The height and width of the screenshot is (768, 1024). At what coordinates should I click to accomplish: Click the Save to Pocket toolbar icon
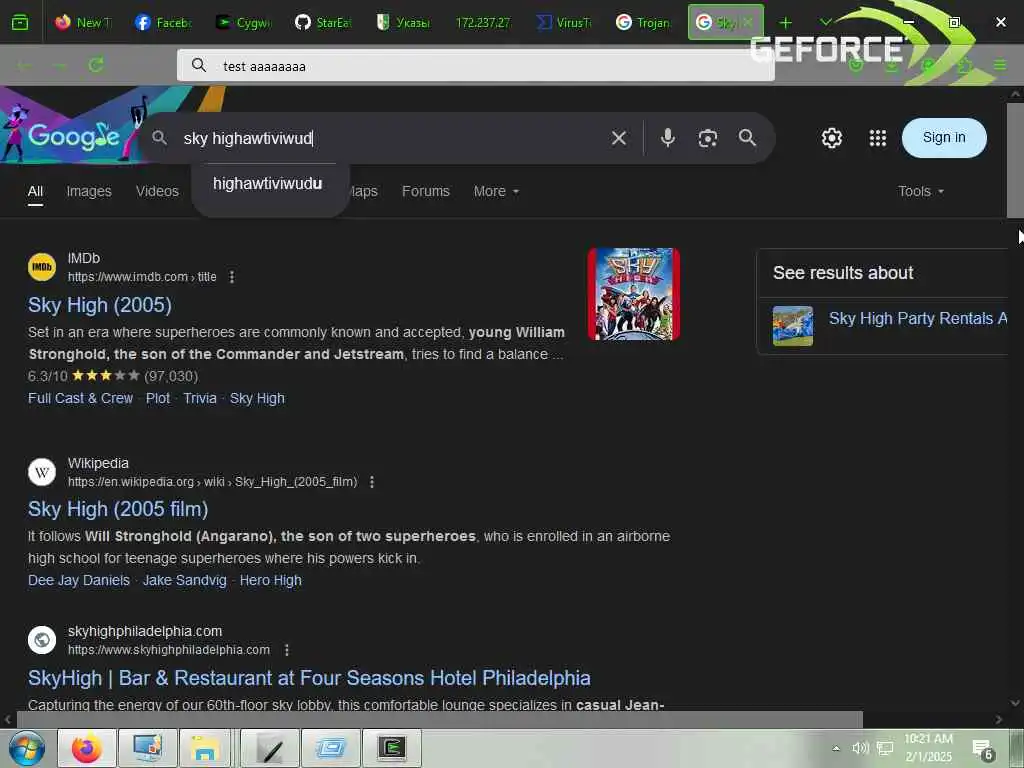coord(856,65)
